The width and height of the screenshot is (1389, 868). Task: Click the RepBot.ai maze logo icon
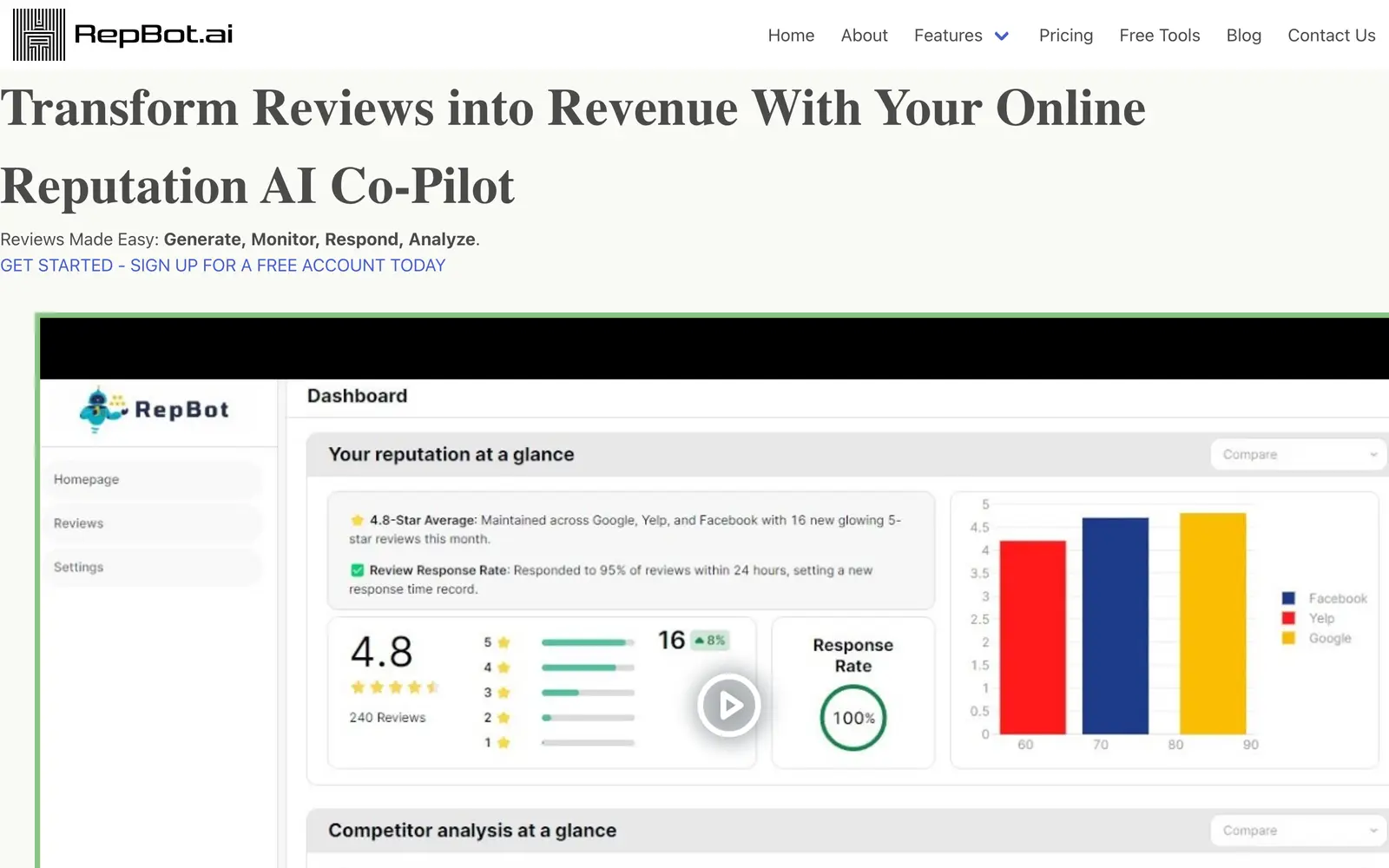pos(39,35)
